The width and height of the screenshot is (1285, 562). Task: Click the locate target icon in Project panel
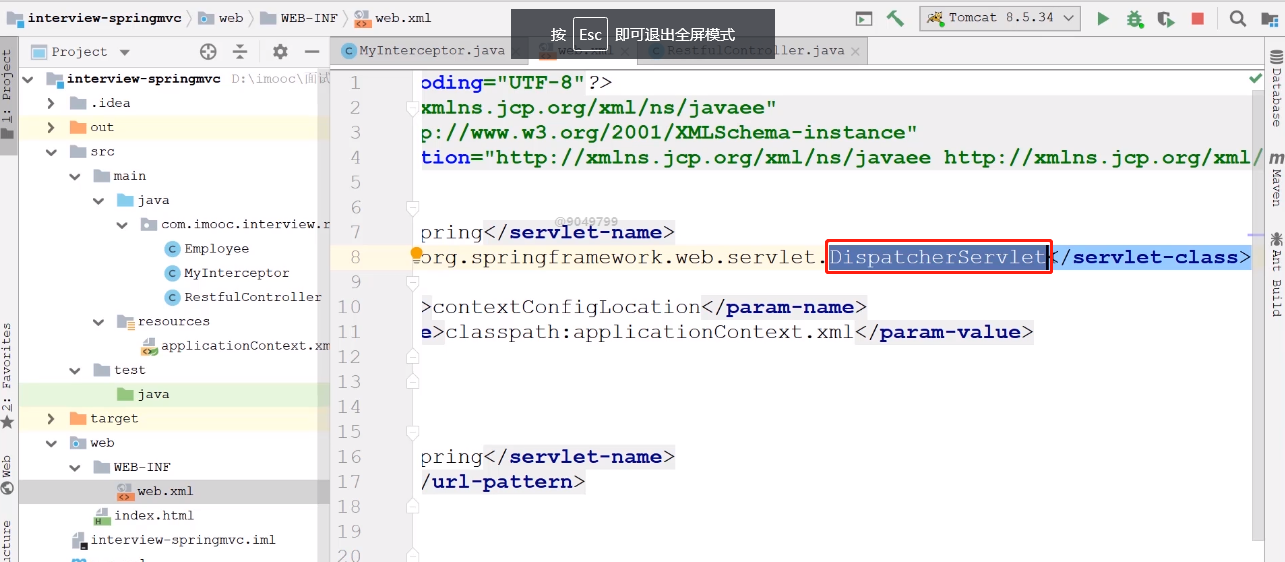[x=208, y=52]
